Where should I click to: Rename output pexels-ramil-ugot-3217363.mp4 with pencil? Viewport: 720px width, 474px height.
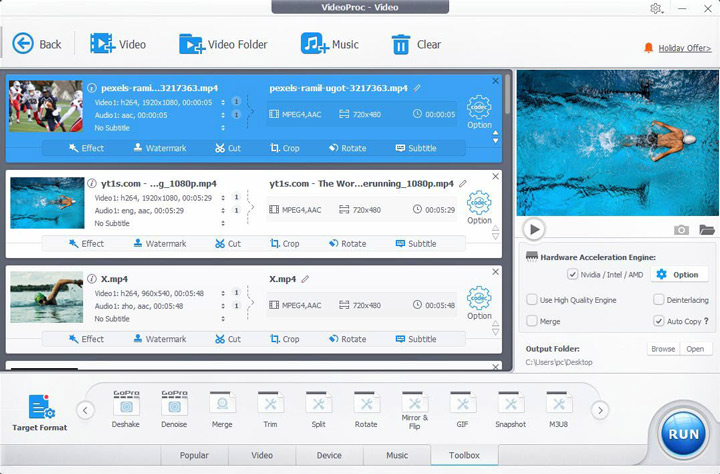(417, 88)
